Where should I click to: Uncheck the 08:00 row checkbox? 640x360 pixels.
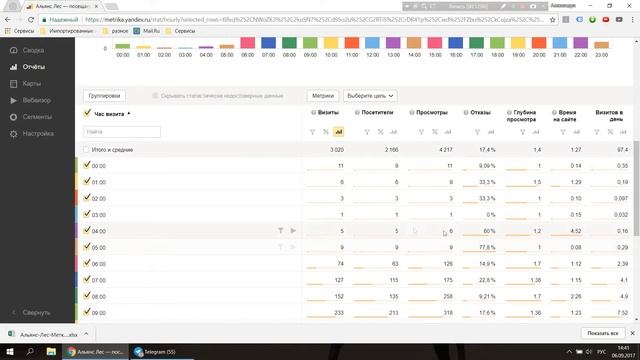87,296
